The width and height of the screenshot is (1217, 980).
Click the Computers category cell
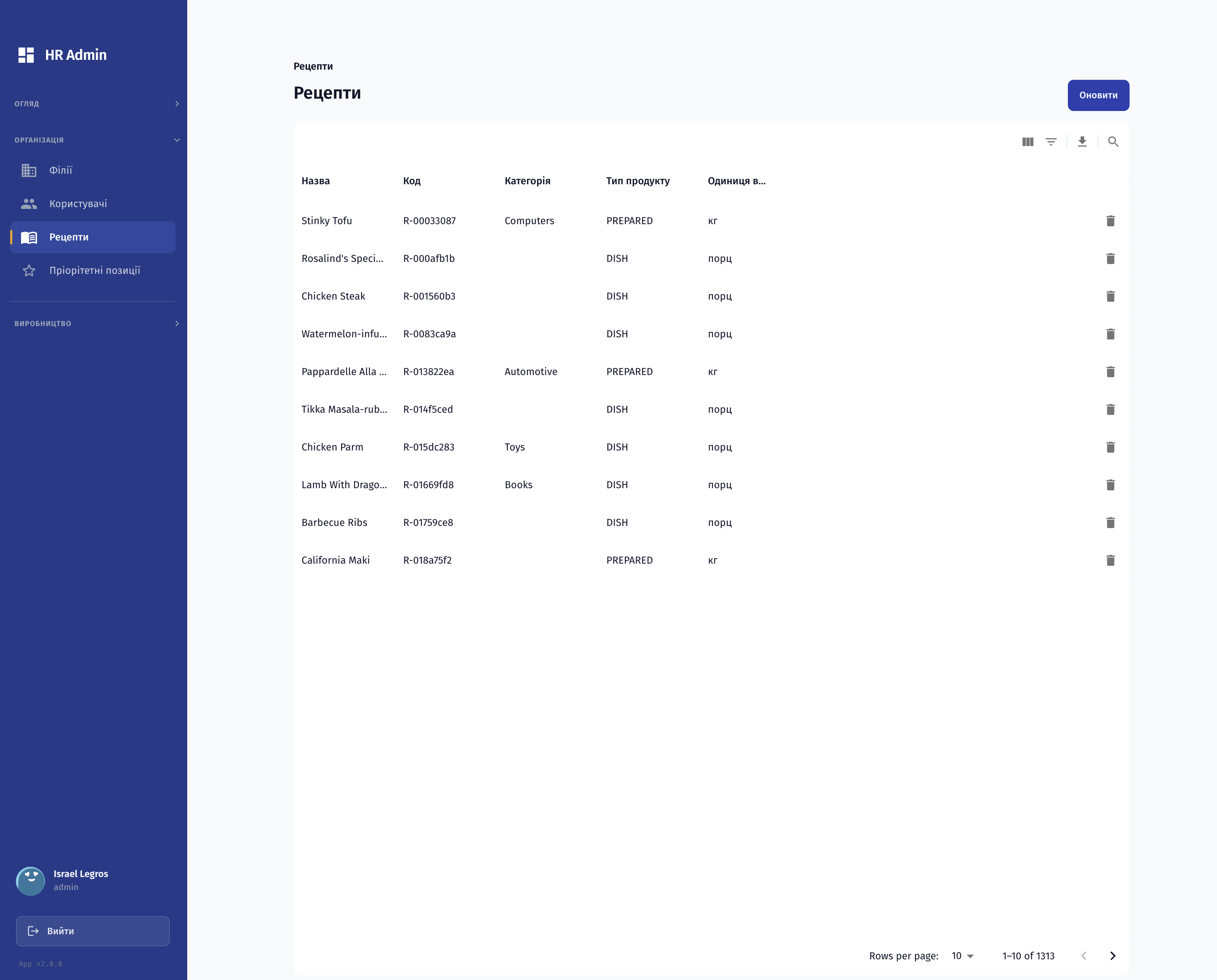click(530, 221)
